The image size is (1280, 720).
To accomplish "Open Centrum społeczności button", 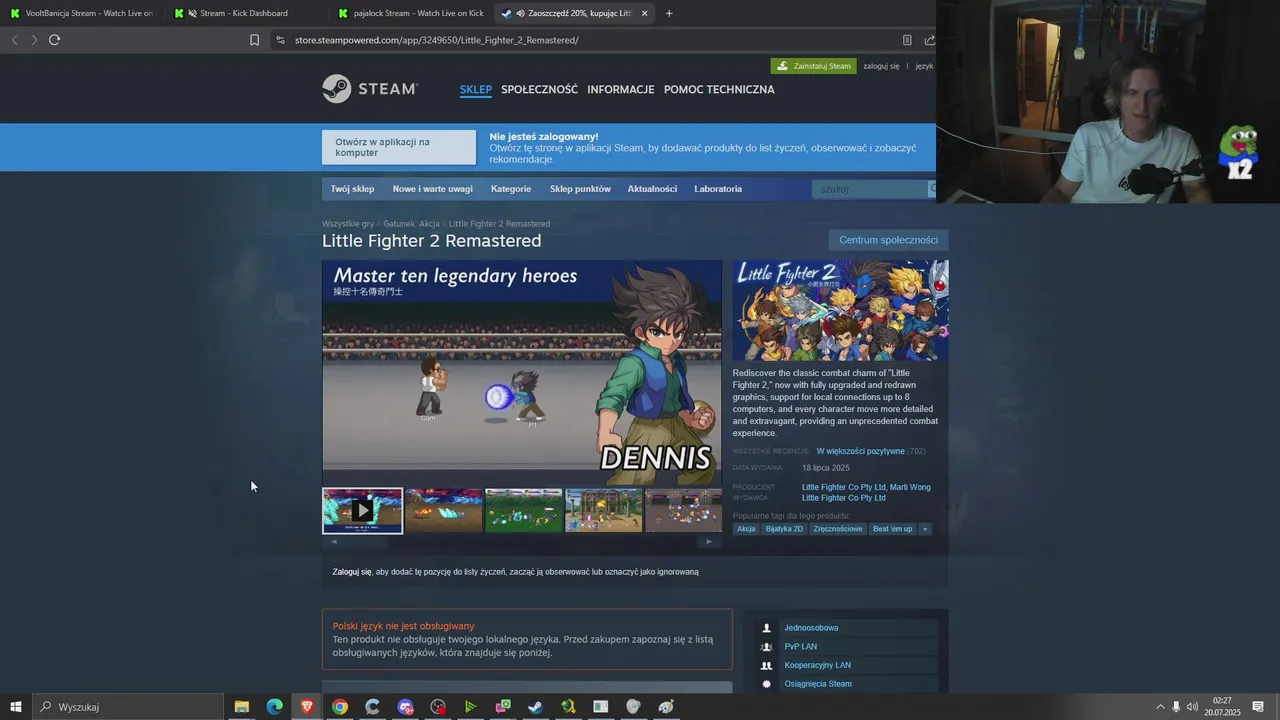I will point(888,240).
